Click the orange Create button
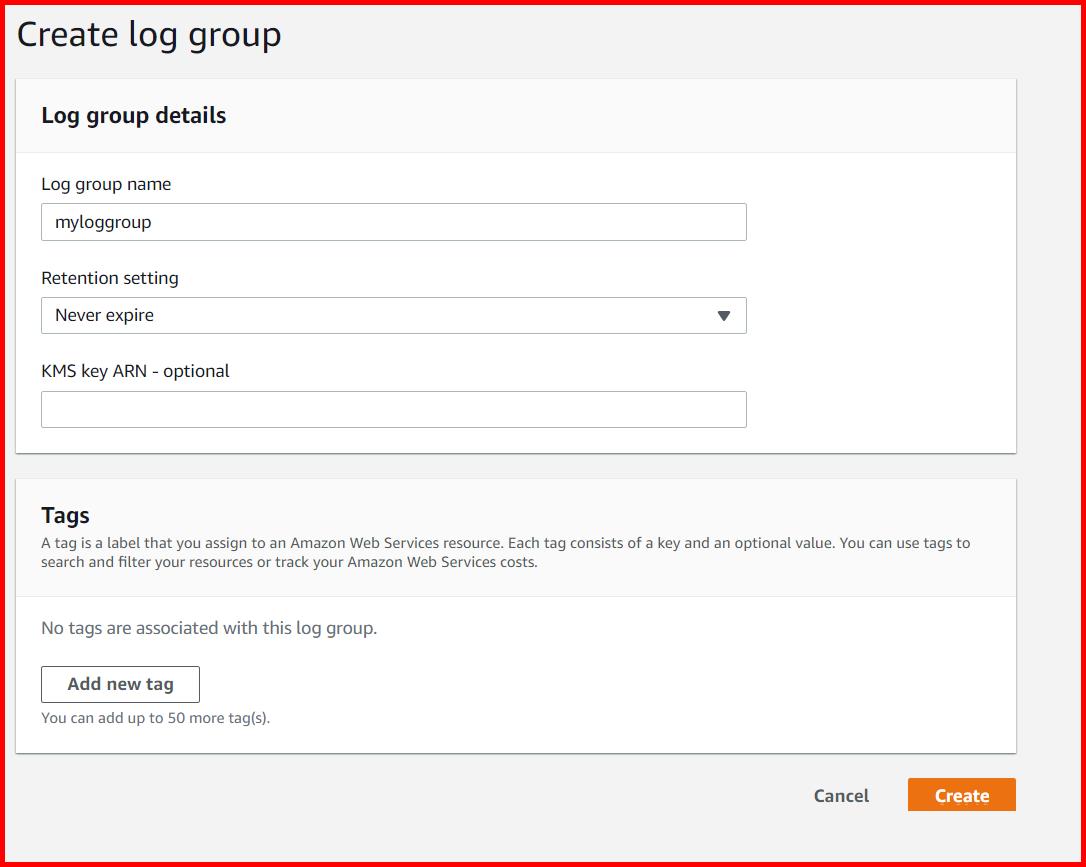This screenshot has height=867, width=1086. [961, 795]
